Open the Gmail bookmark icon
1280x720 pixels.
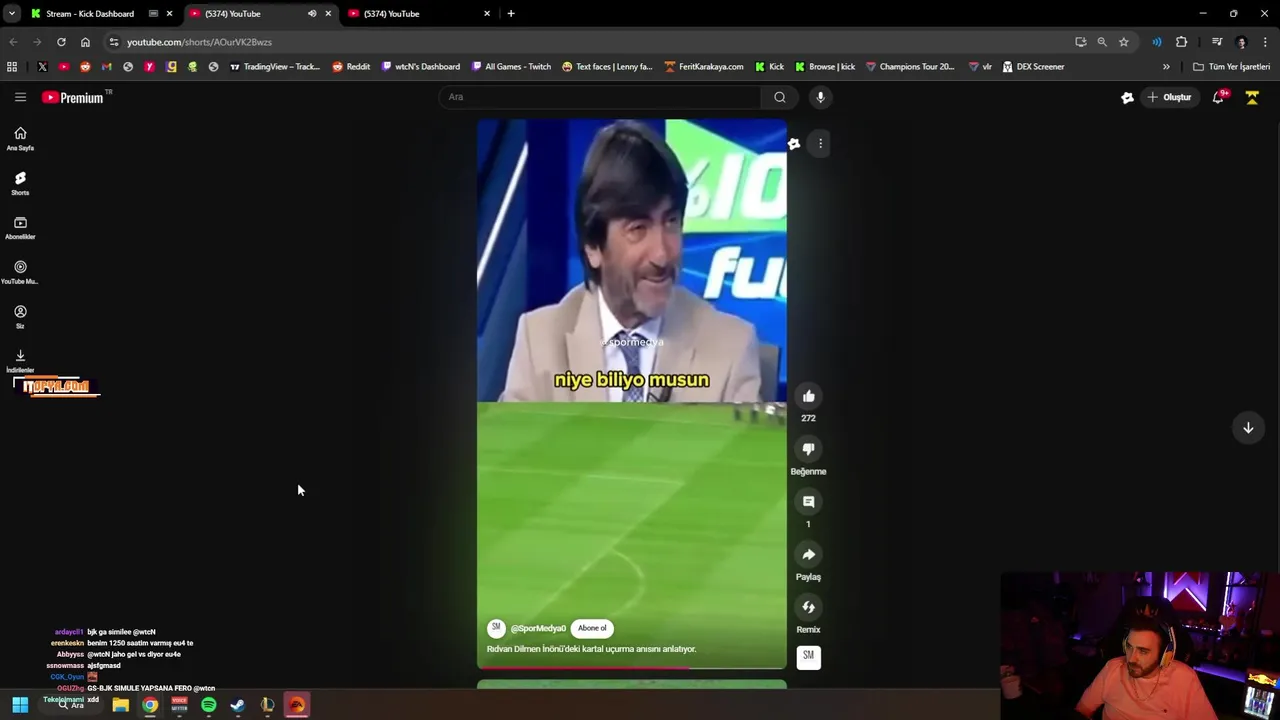click(106, 67)
